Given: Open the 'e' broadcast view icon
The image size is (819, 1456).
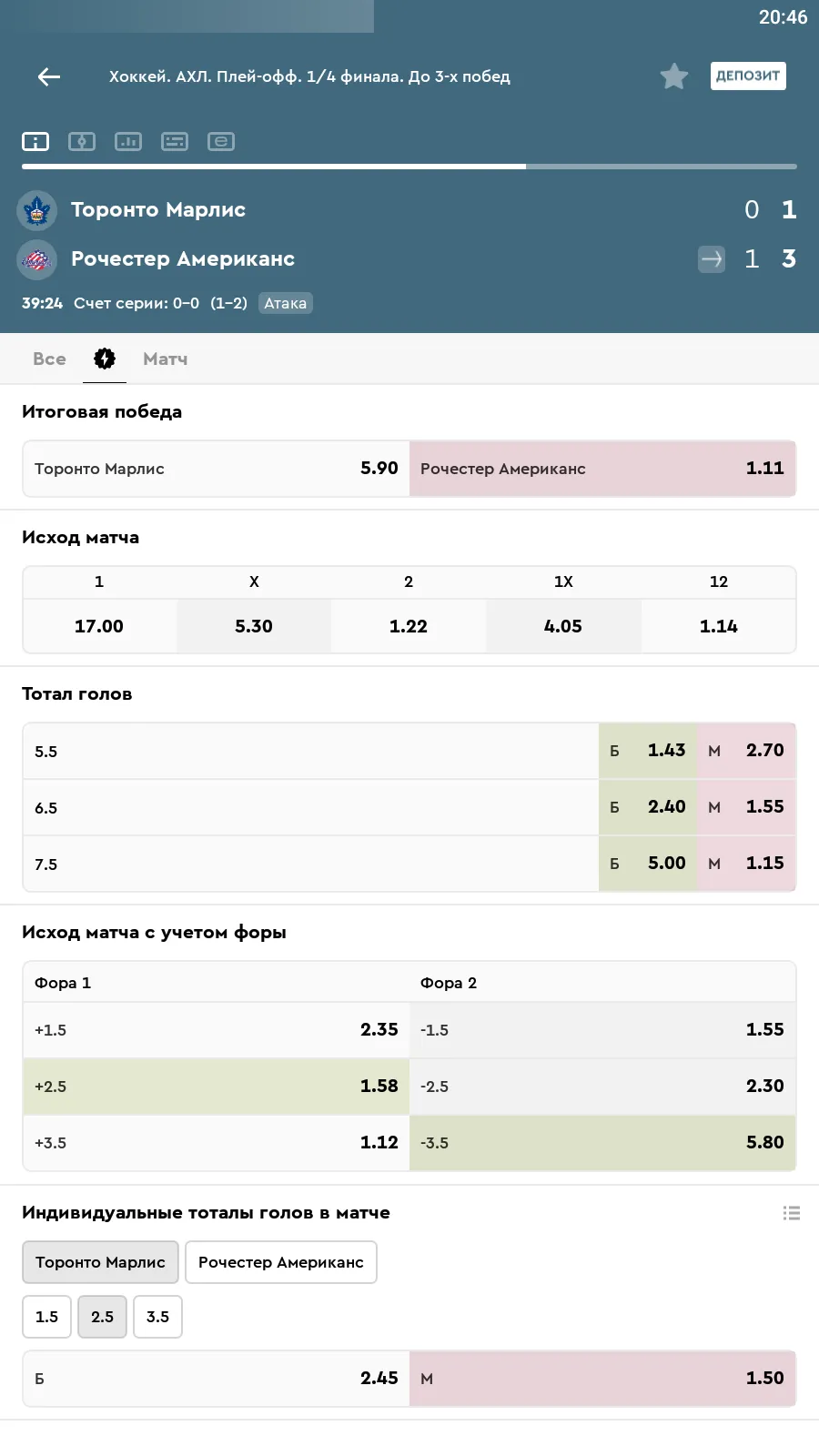Looking at the screenshot, I should 221,141.
